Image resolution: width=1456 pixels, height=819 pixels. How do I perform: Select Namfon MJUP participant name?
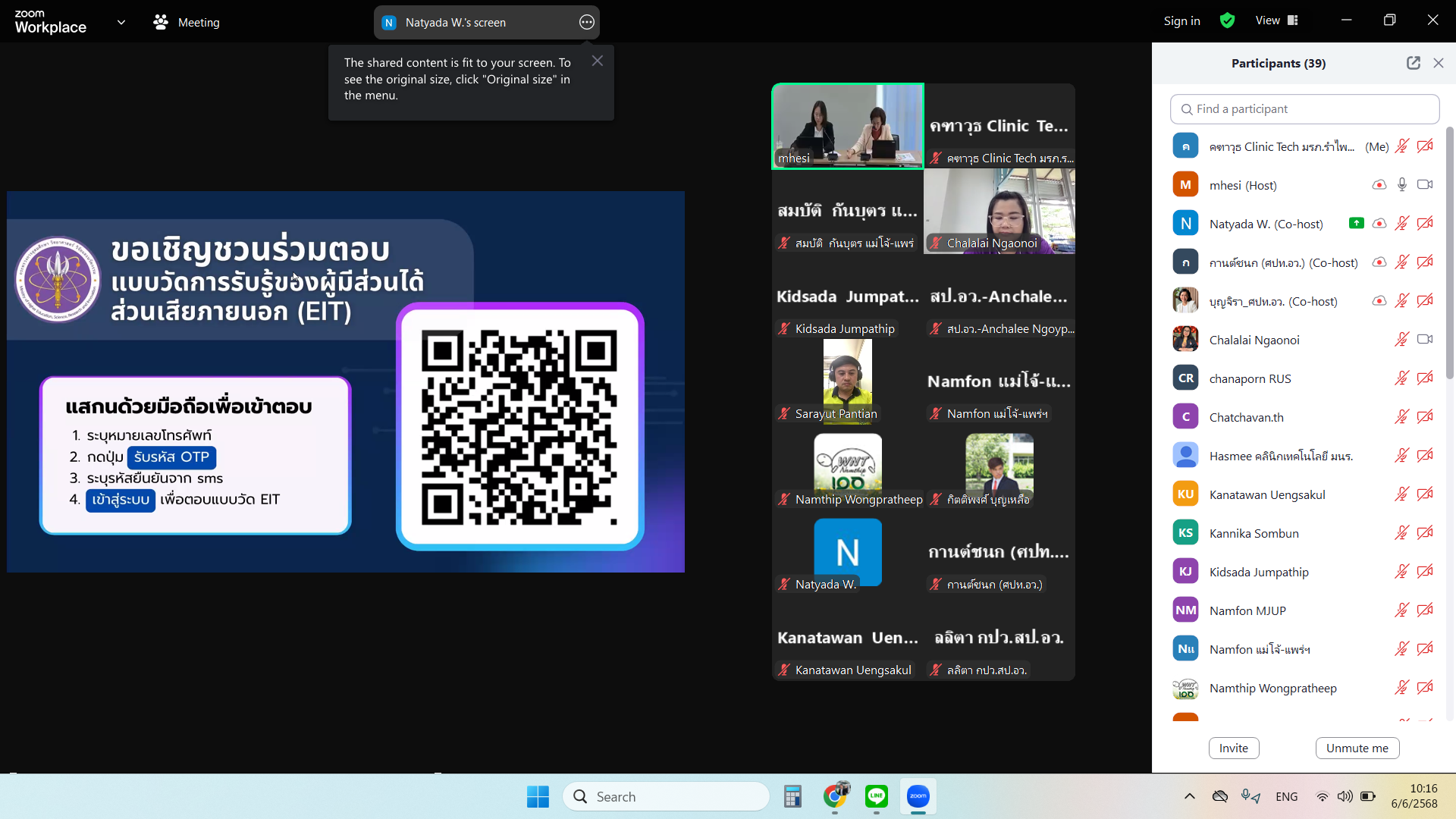(1247, 610)
